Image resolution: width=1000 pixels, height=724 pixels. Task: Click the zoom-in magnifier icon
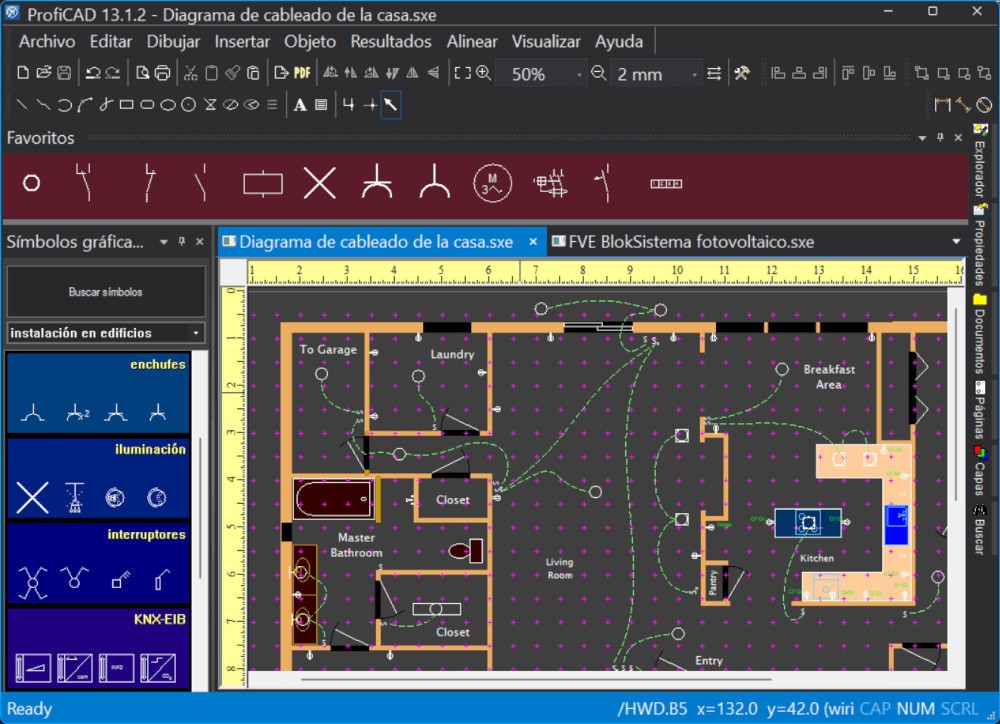click(x=484, y=73)
